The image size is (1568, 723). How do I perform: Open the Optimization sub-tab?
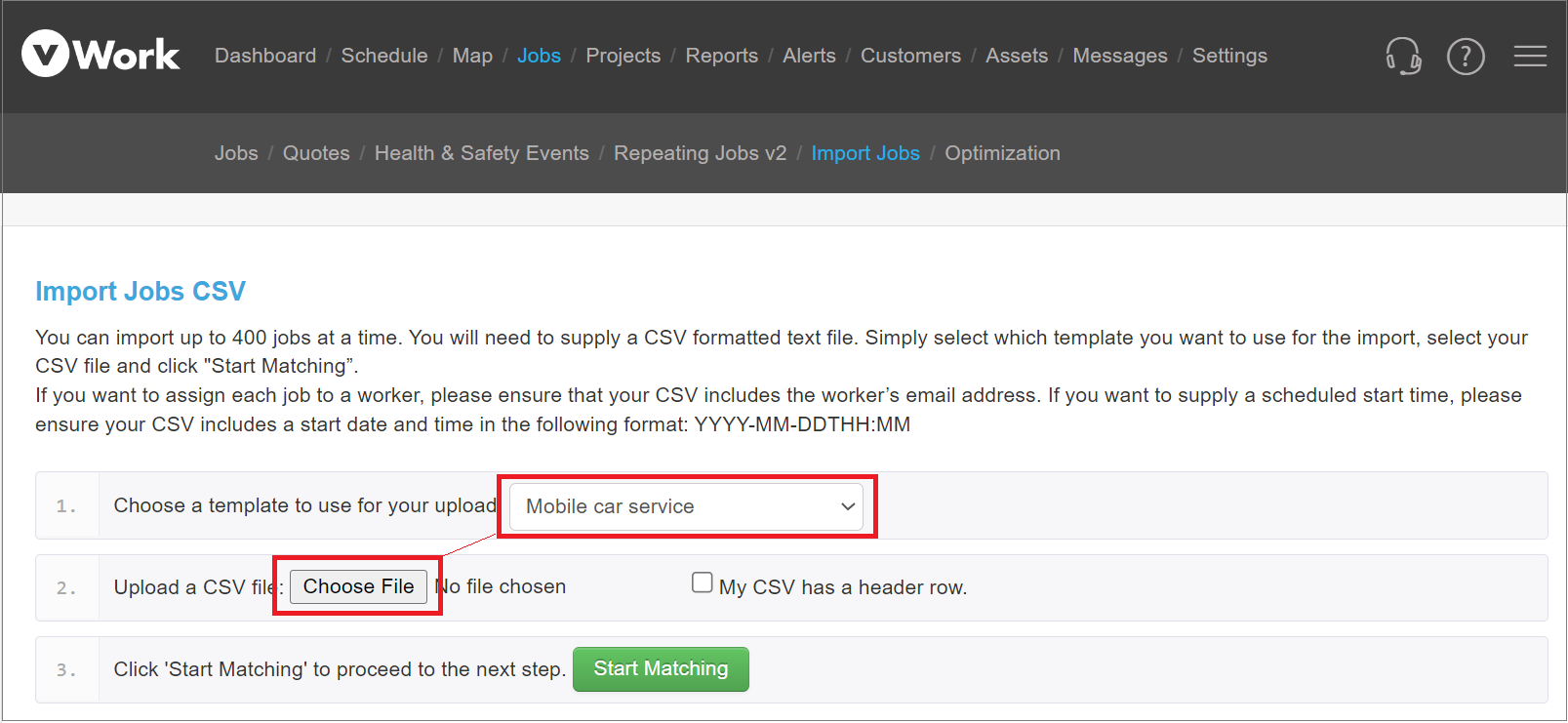click(1002, 153)
